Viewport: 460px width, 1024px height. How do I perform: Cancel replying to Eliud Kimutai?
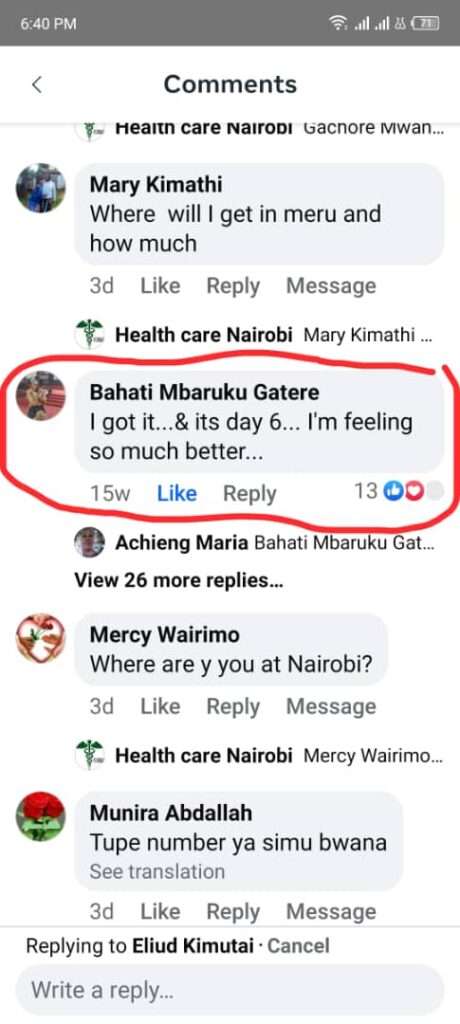coord(299,946)
